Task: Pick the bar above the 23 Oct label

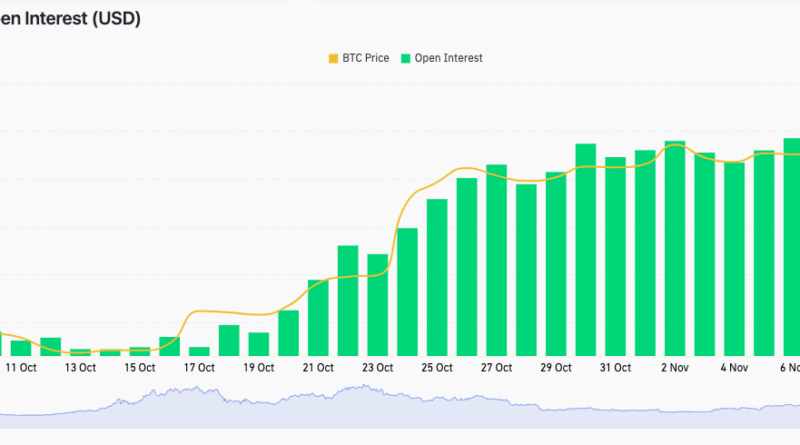Action: point(377,304)
